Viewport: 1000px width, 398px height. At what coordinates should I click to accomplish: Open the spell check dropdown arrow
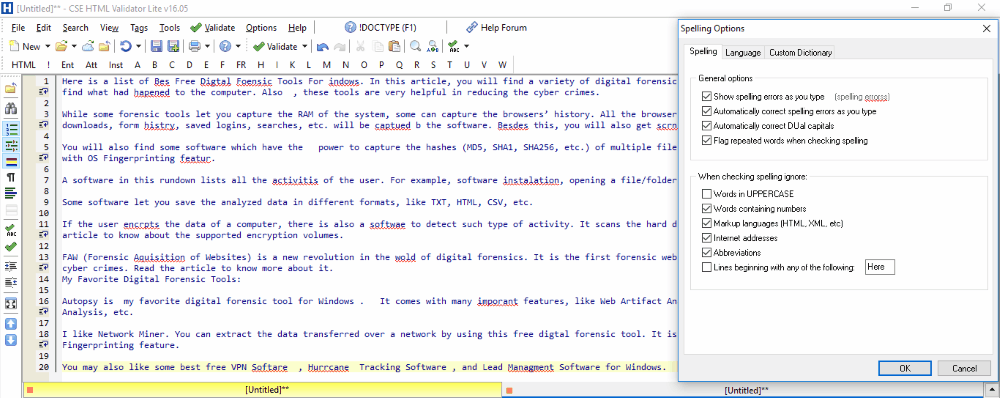[x=466, y=47]
